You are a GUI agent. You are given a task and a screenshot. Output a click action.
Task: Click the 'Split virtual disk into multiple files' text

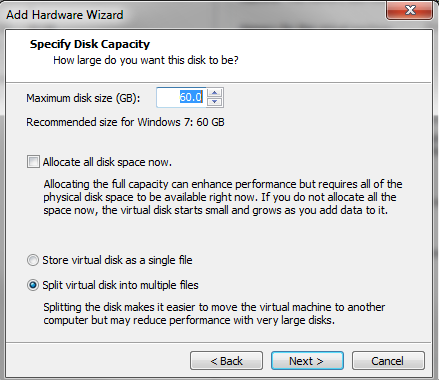pyautogui.click(x=120, y=285)
